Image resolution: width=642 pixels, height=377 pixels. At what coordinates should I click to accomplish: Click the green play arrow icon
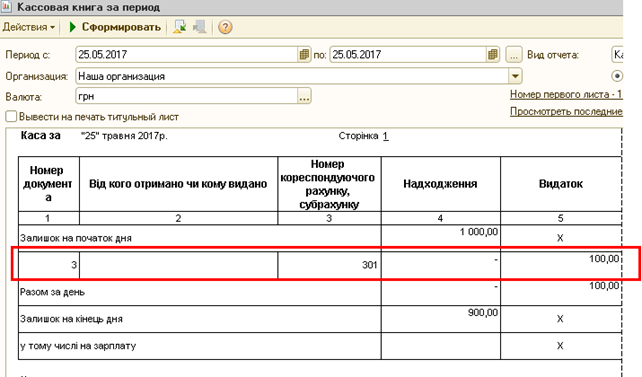tap(73, 27)
